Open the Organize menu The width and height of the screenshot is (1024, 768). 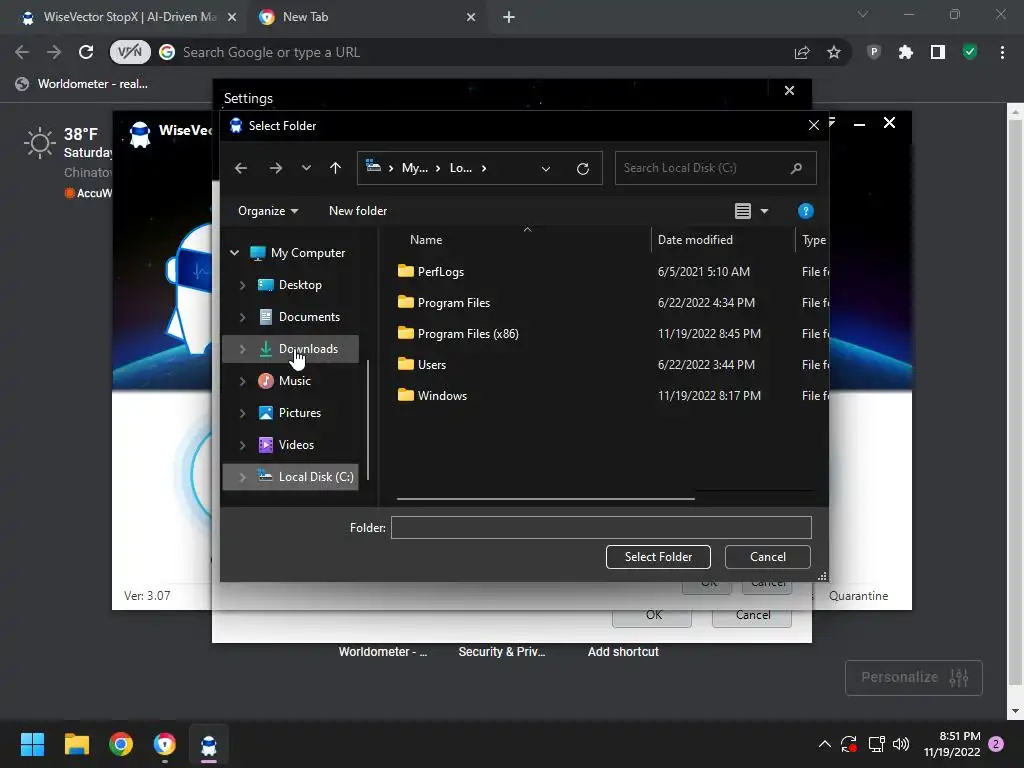pyautogui.click(x=268, y=211)
